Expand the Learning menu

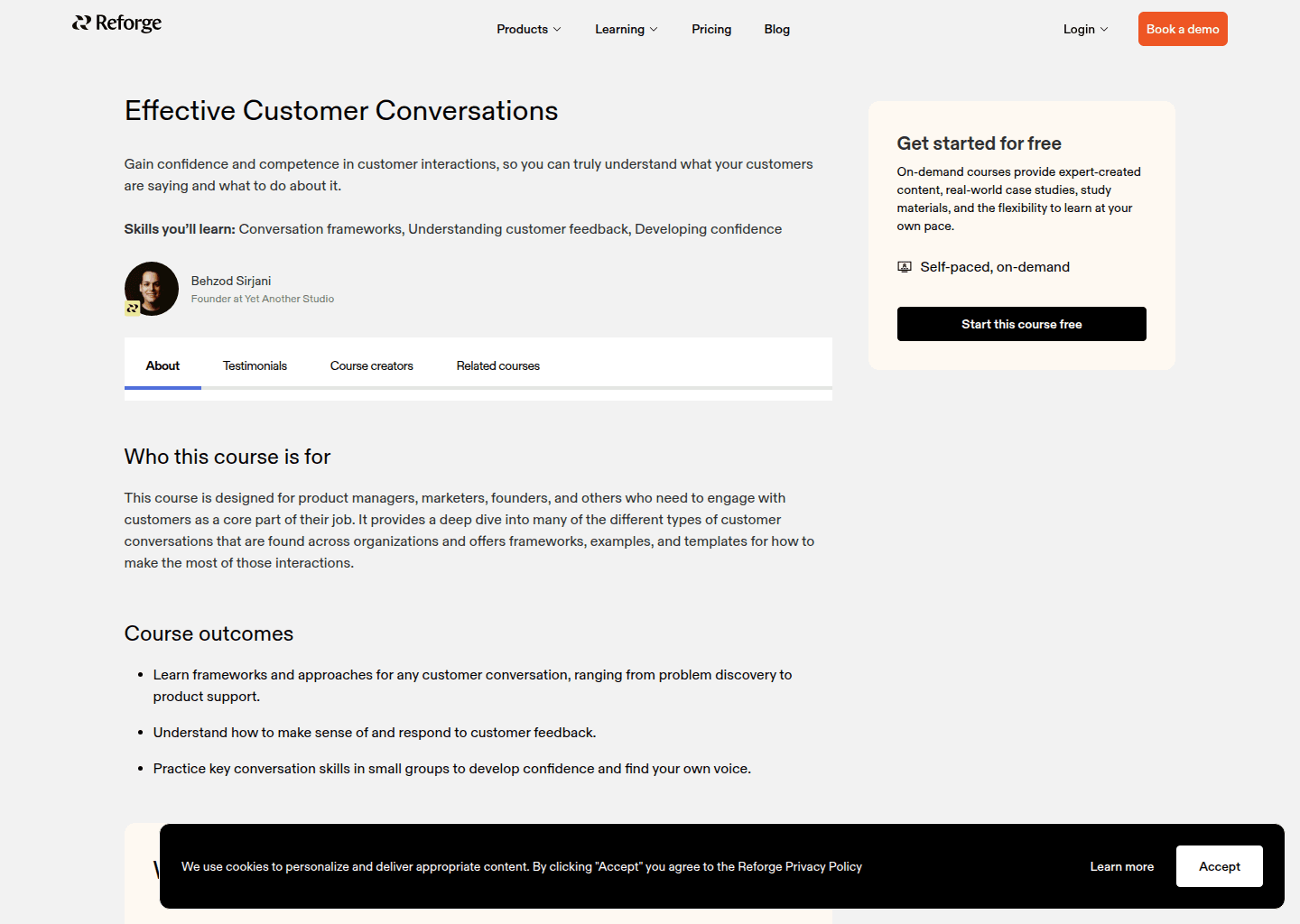(x=626, y=29)
